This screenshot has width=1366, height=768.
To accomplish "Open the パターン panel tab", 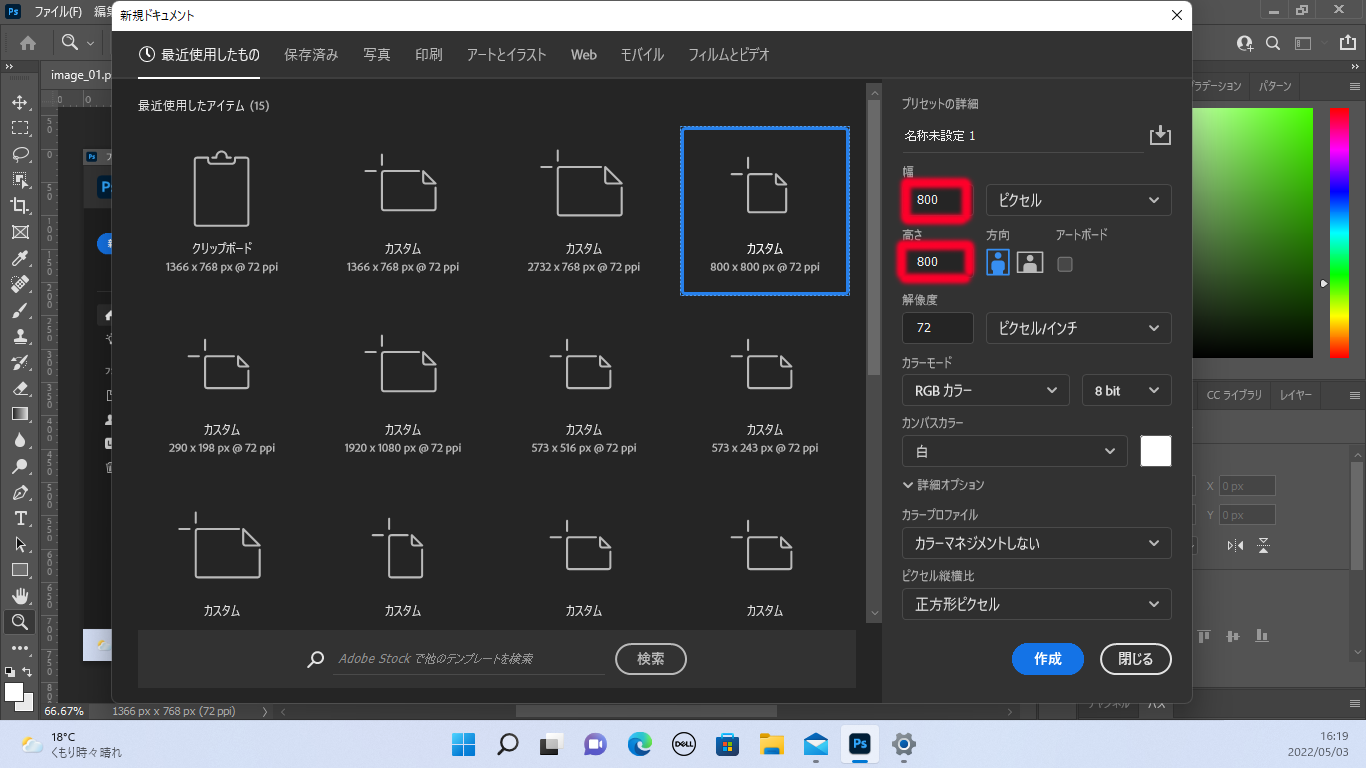I will (1275, 86).
